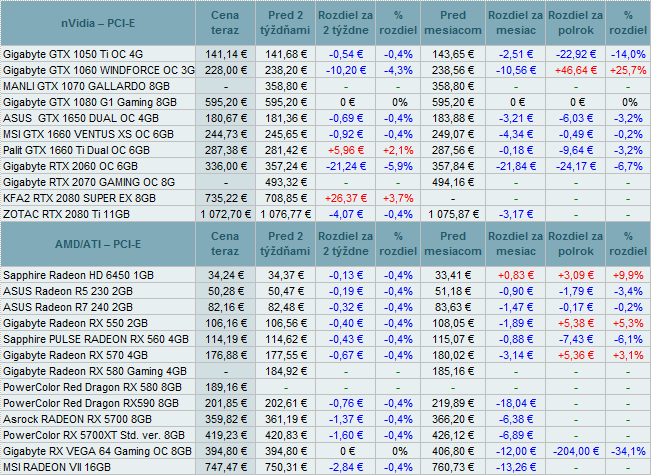Click the 114,19 € price cell
The image size is (651, 475).
pyautogui.click(x=226, y=339)
